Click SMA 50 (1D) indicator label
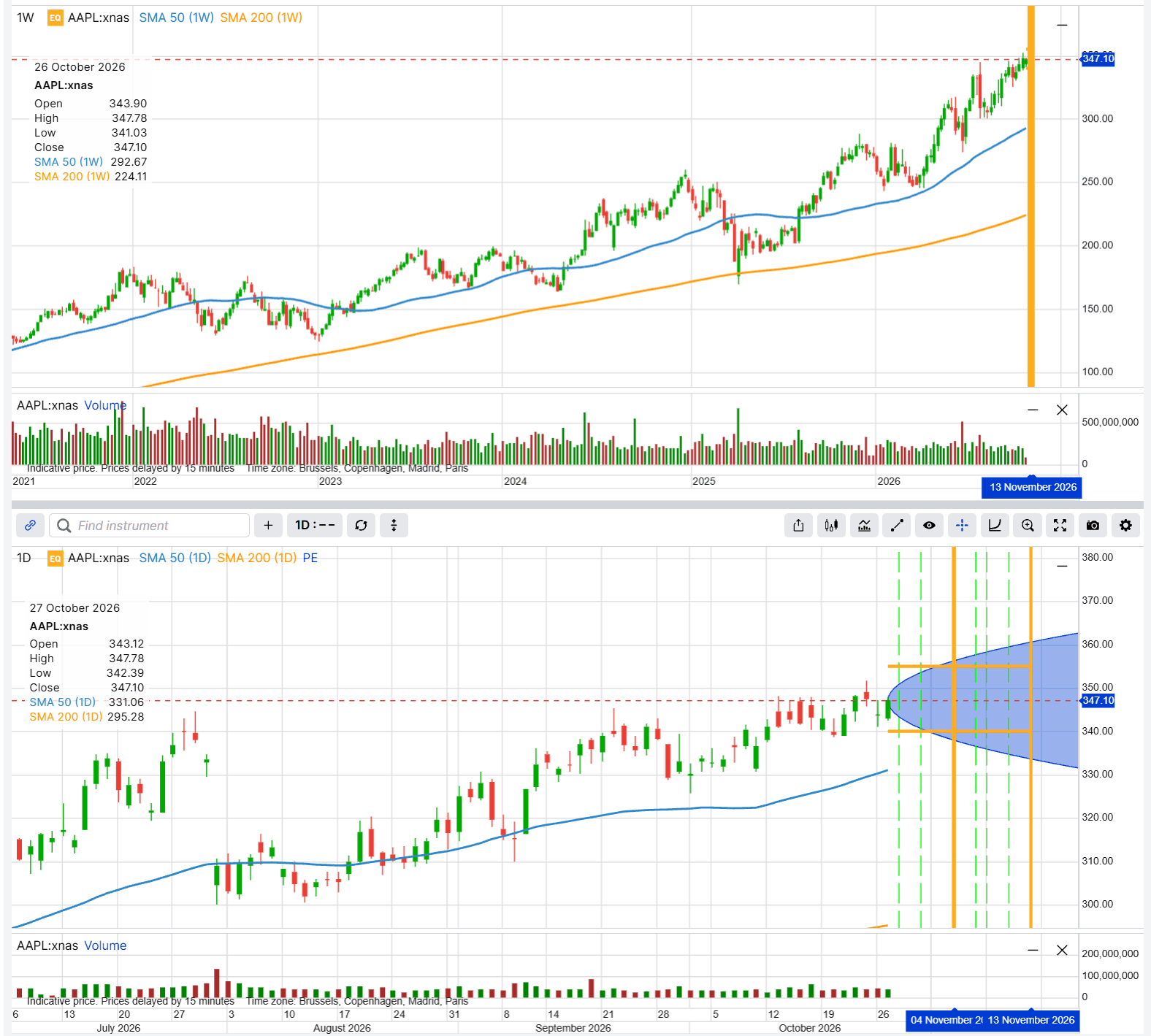This screenshot has height=1036, width=1151. pos(175,558)
